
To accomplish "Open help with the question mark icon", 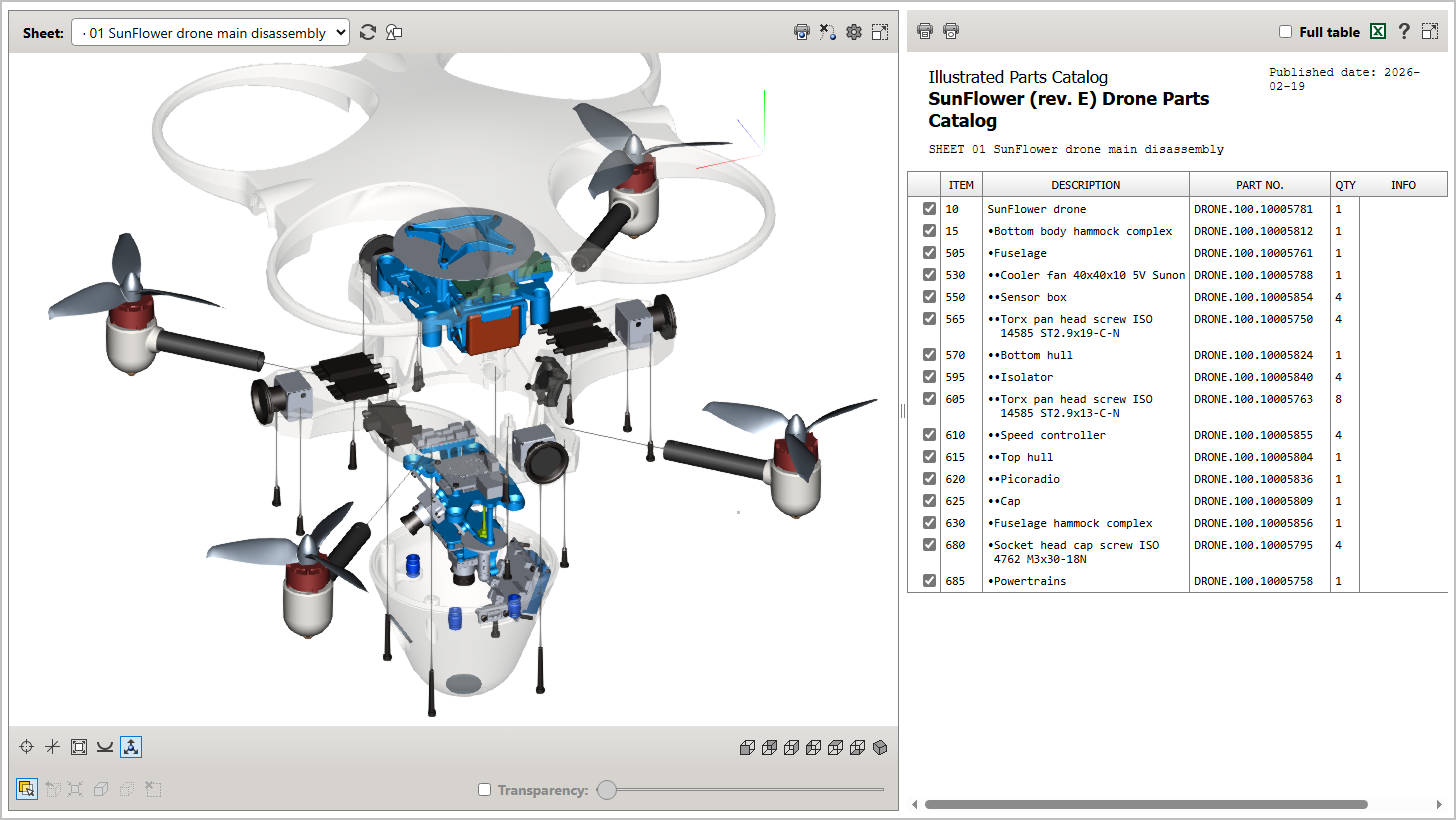I will pyautogui.click(x=1404, y=32).
